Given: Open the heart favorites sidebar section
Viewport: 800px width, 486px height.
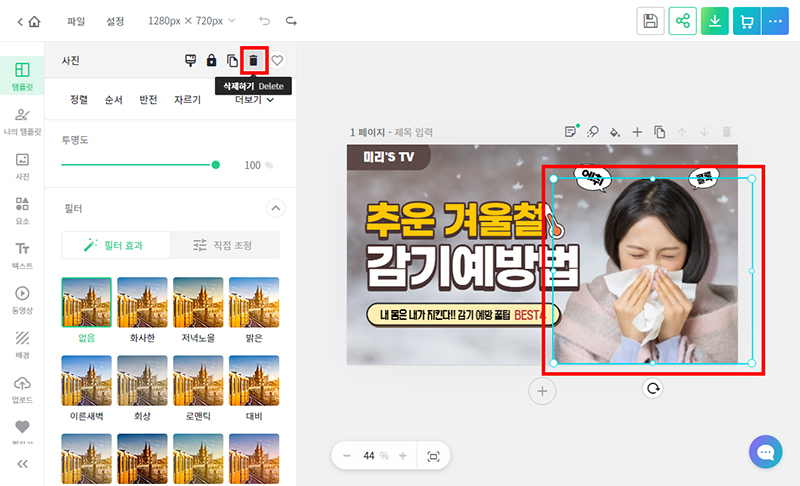Looking at the screenshot, I should (x=22, y=431).
